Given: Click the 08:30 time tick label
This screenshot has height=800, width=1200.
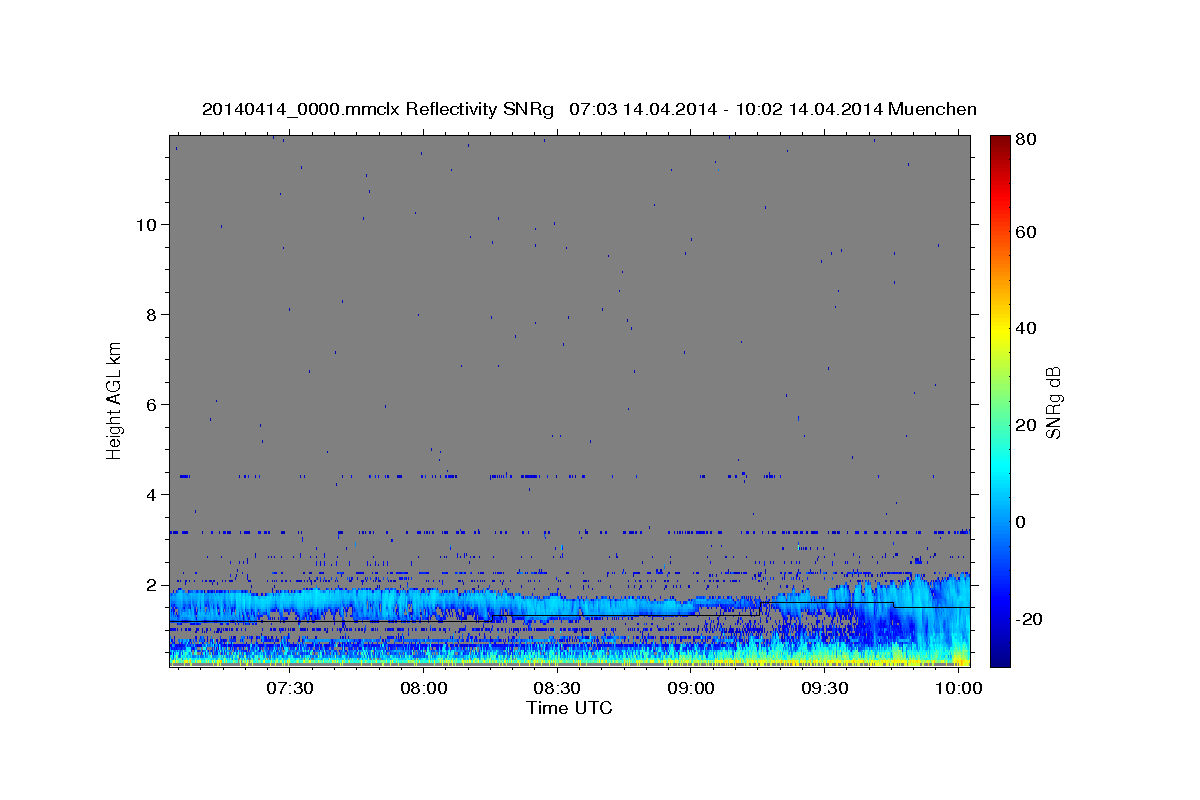Looking at the screenshot, I should [558, 689].
